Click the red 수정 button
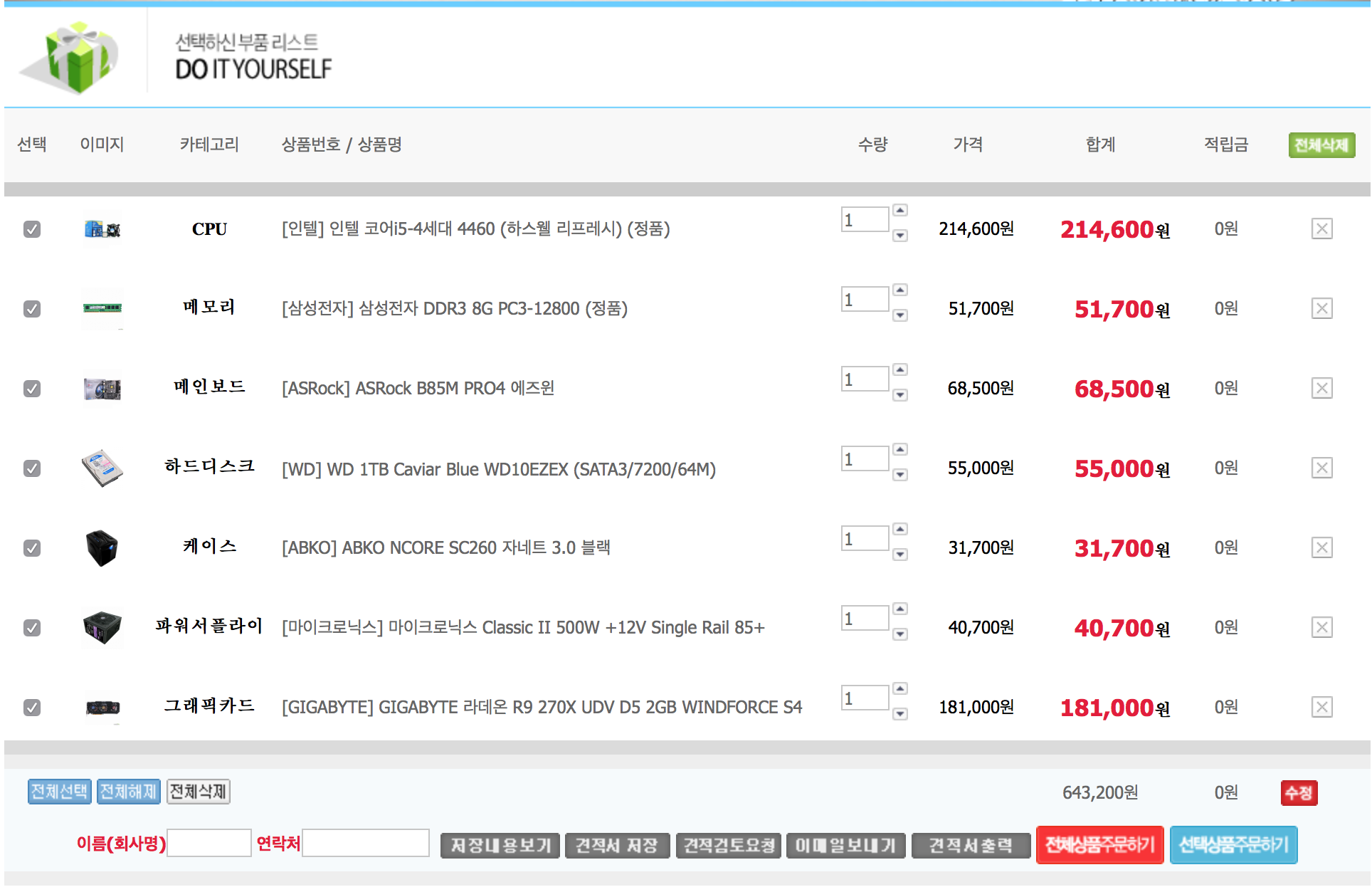 1299,793
